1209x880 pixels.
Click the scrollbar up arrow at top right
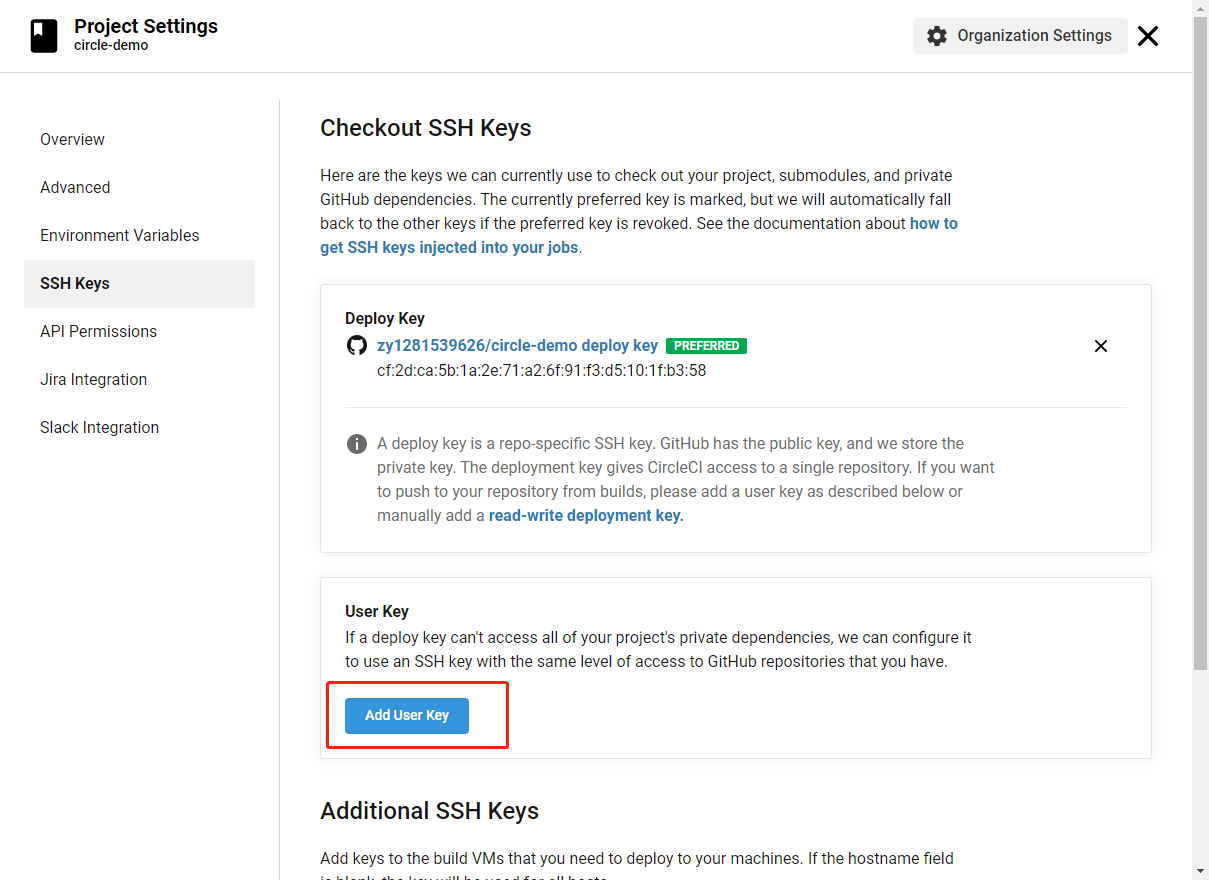[1202, 8]
